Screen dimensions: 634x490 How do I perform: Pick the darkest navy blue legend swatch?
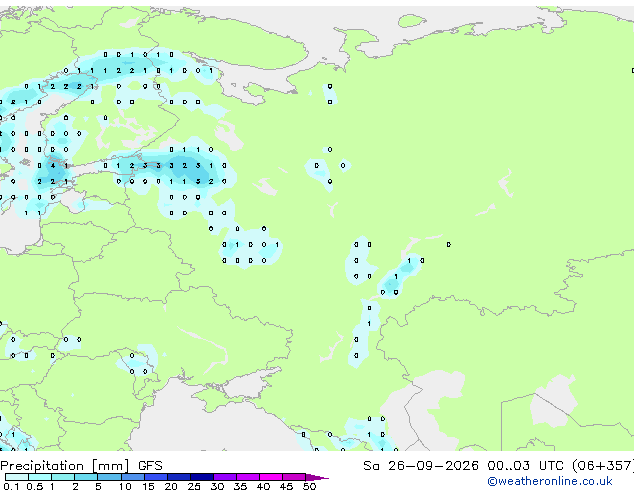[x=202, y=477]
